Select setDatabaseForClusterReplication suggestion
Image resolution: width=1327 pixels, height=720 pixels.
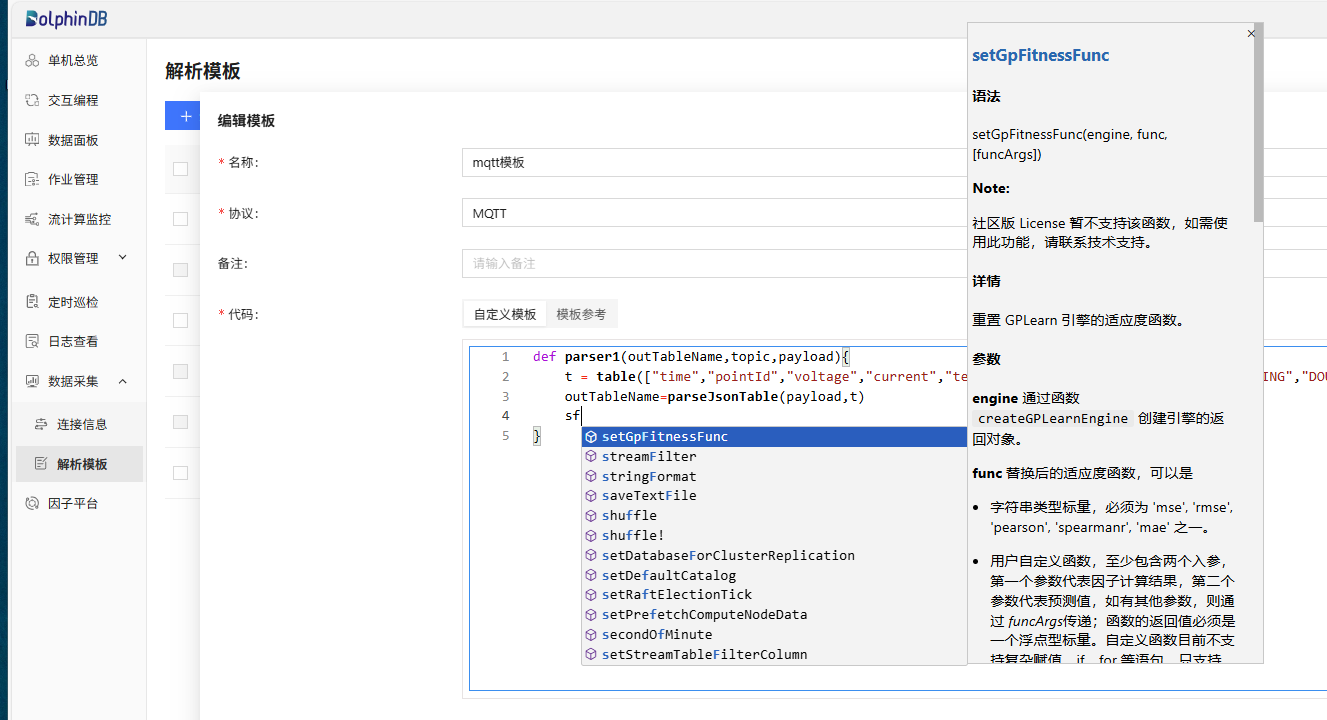pyautogui.click(x=774, y=555)
